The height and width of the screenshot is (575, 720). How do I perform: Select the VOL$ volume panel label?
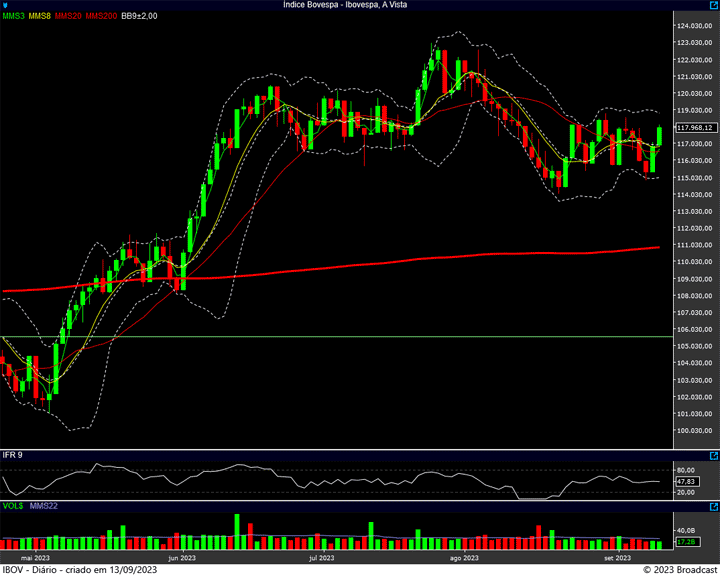pos(14,506)
